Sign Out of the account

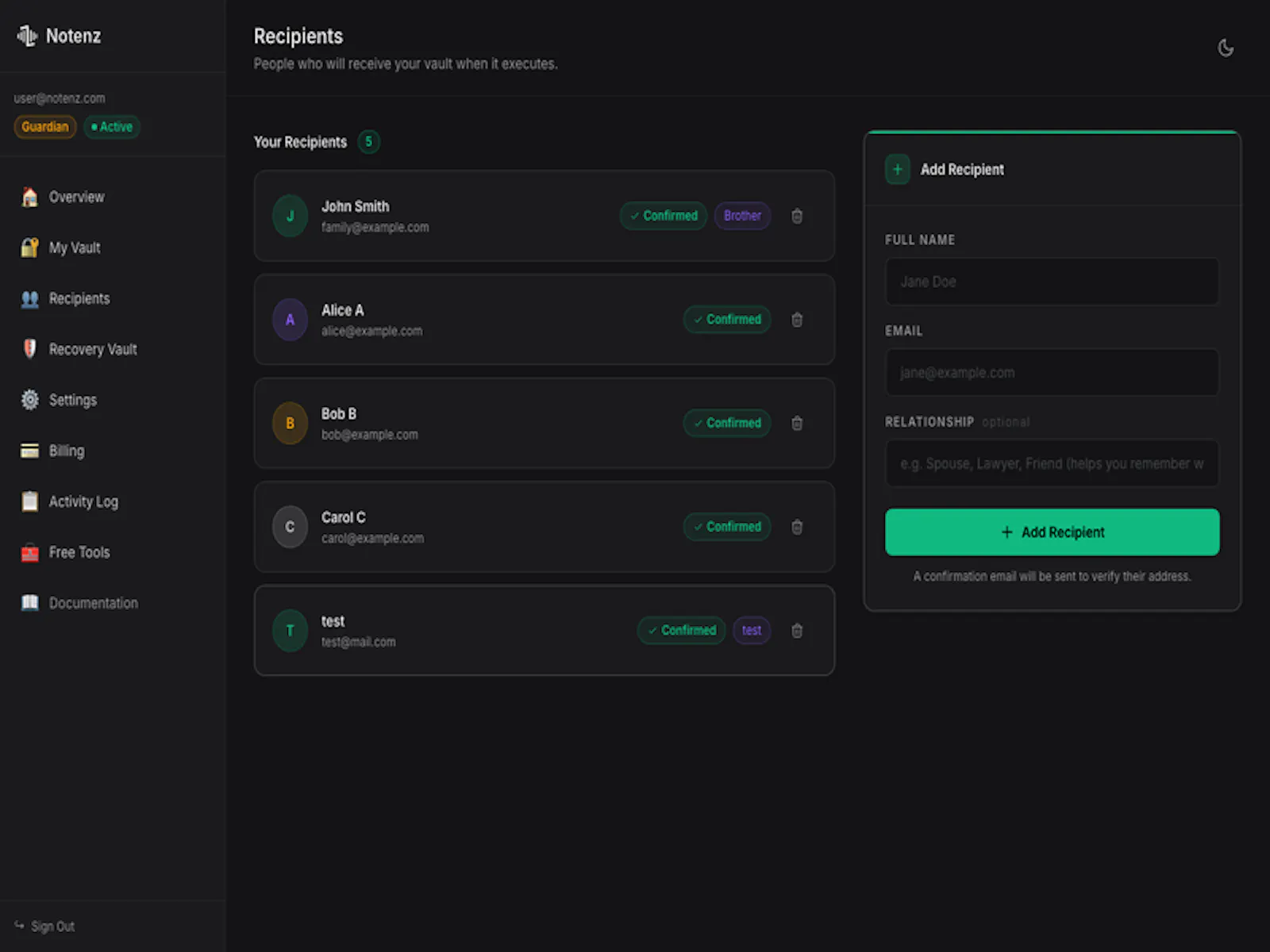(x=52, y=926)
